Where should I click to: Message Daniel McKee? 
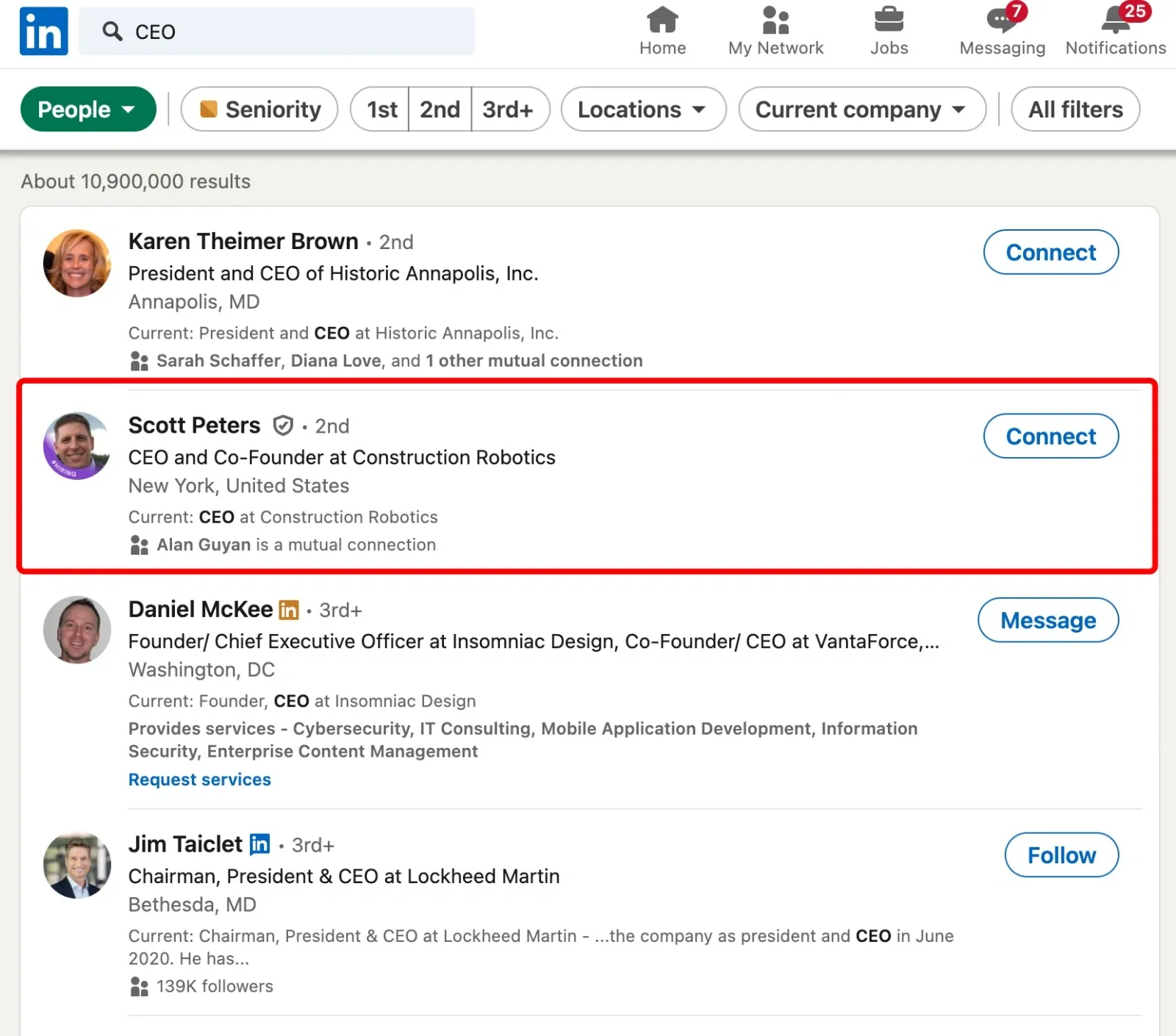point(1048,620)
